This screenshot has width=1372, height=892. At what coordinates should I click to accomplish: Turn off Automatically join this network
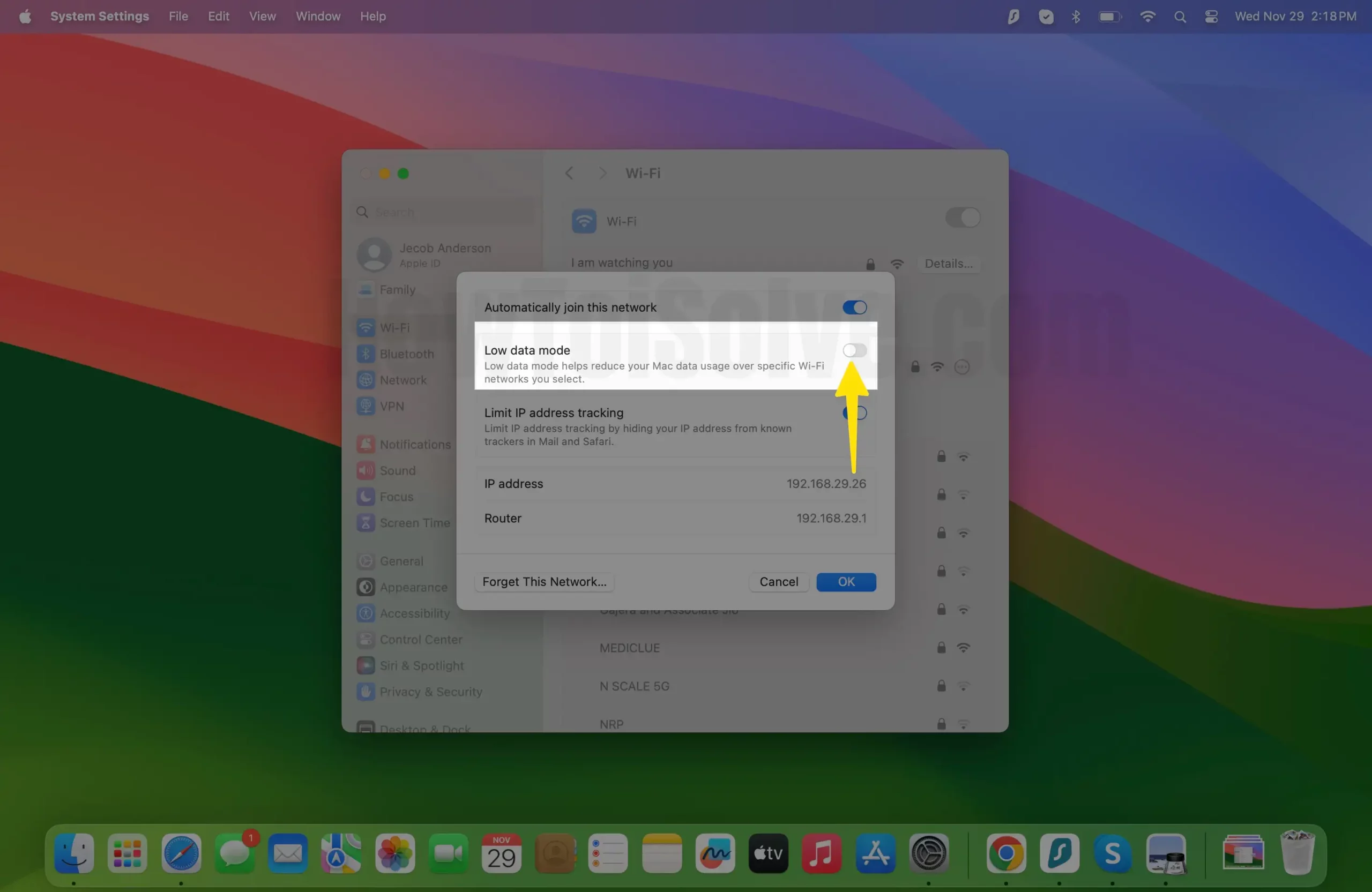[854, 307]
